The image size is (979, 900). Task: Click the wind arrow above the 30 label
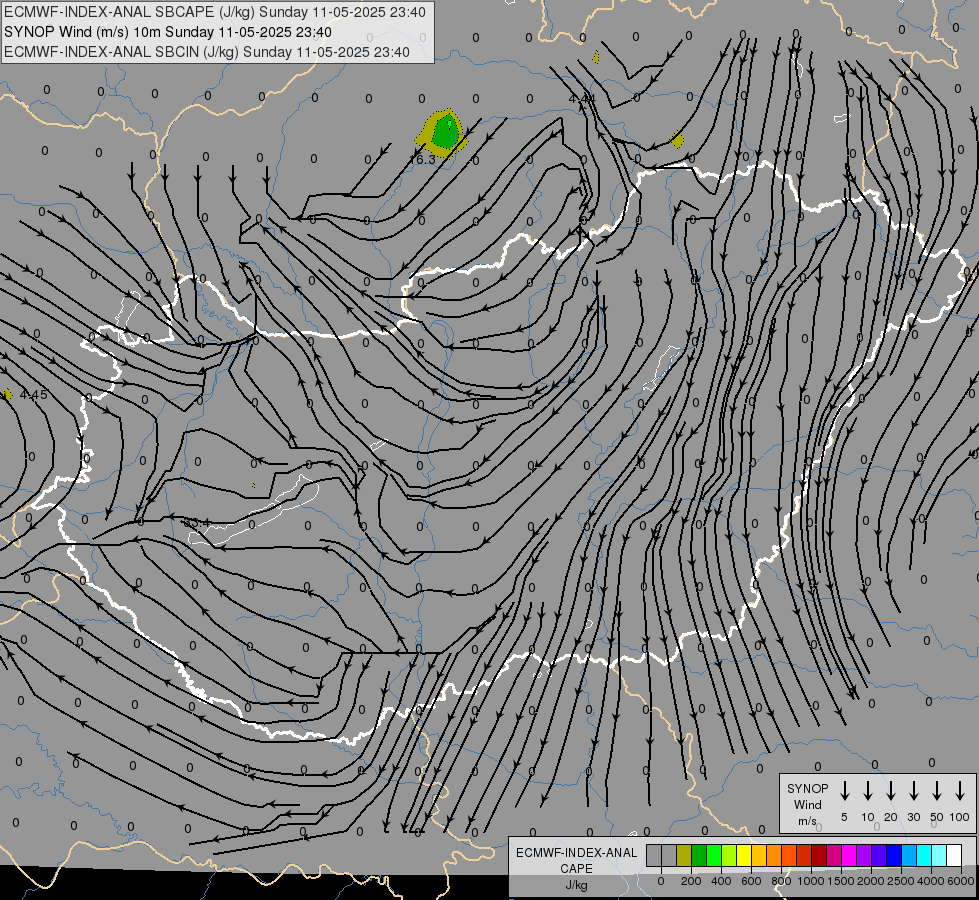[x=913, y=791]
